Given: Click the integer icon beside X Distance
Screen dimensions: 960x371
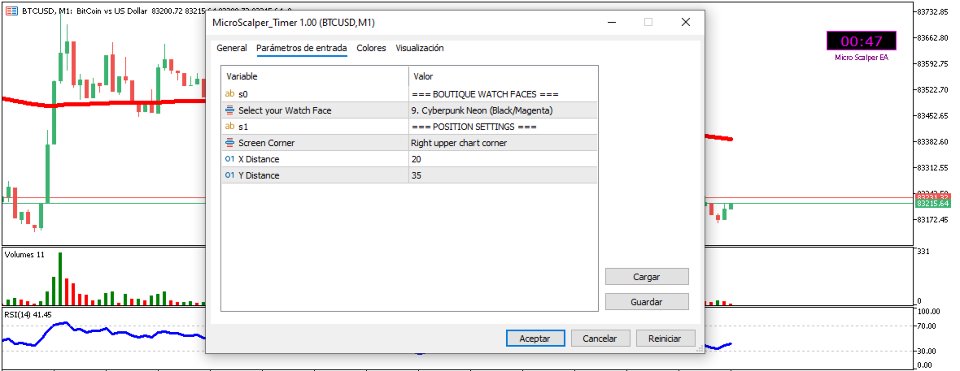Looking at the screenshot, I should pos(230,159).
